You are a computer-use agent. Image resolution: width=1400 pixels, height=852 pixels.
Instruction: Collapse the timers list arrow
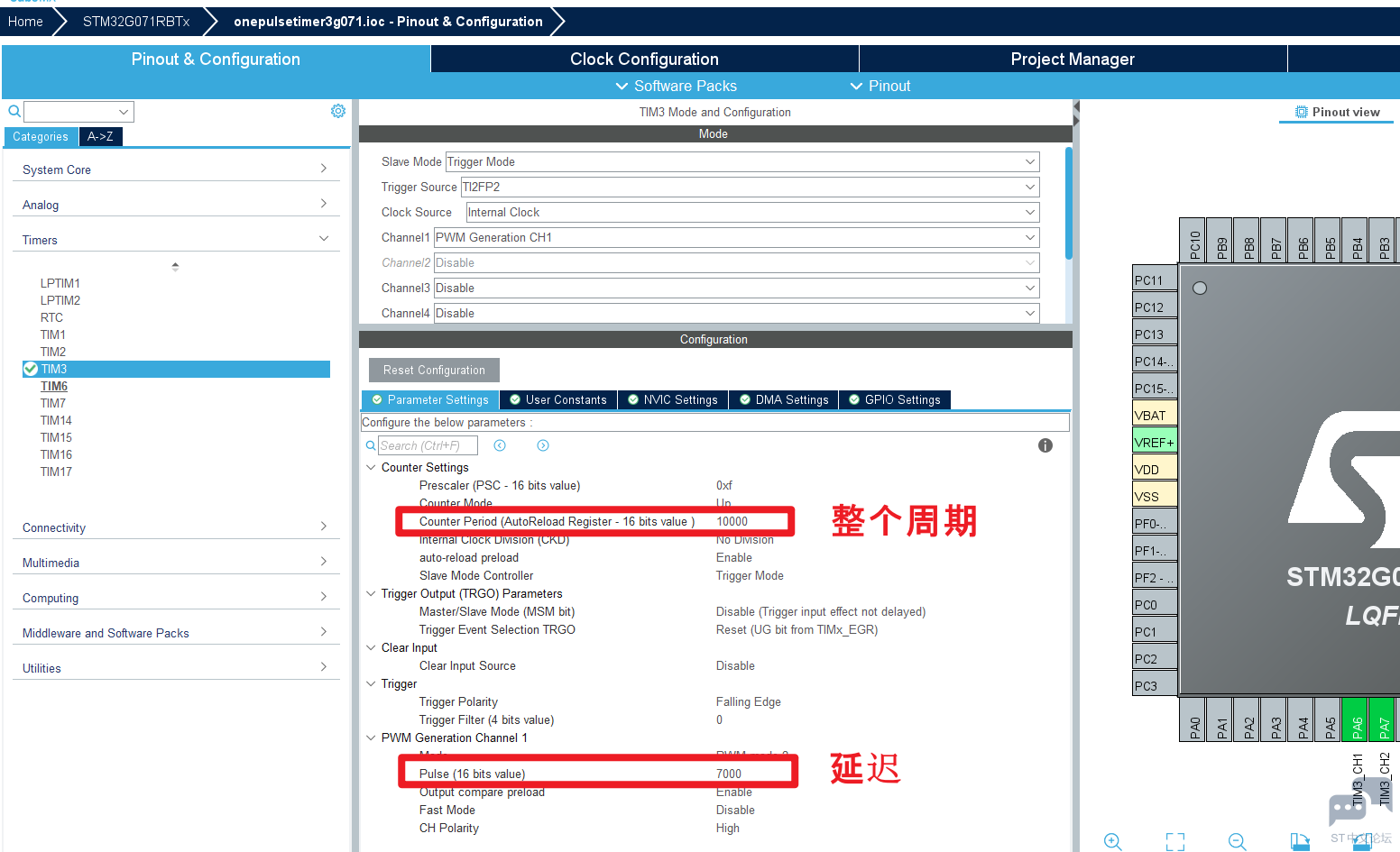[x=175, y=267]
